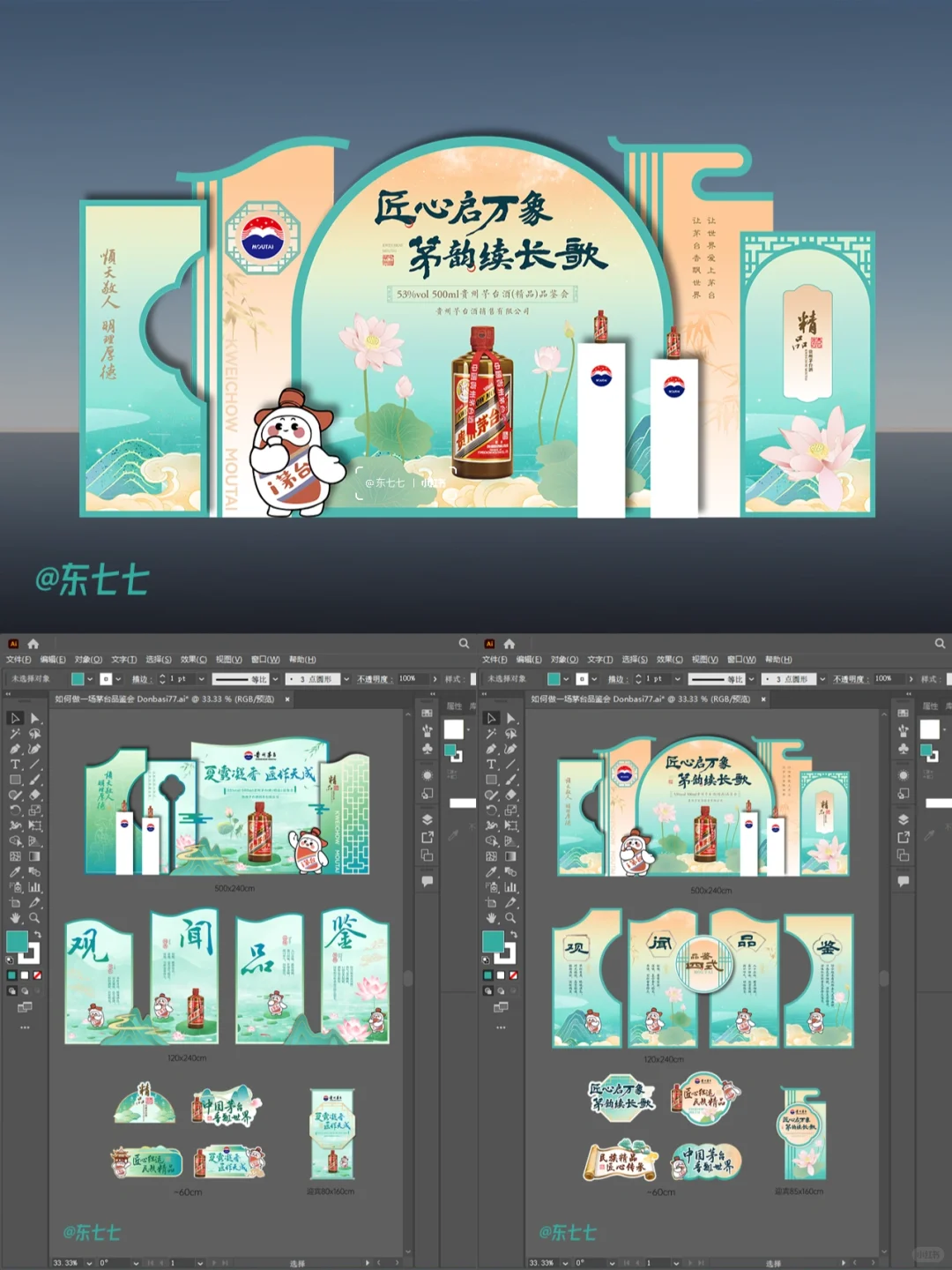Pick the Magic Wand tool in left window
Screen dimensions: 952x1270
point(15,734)
